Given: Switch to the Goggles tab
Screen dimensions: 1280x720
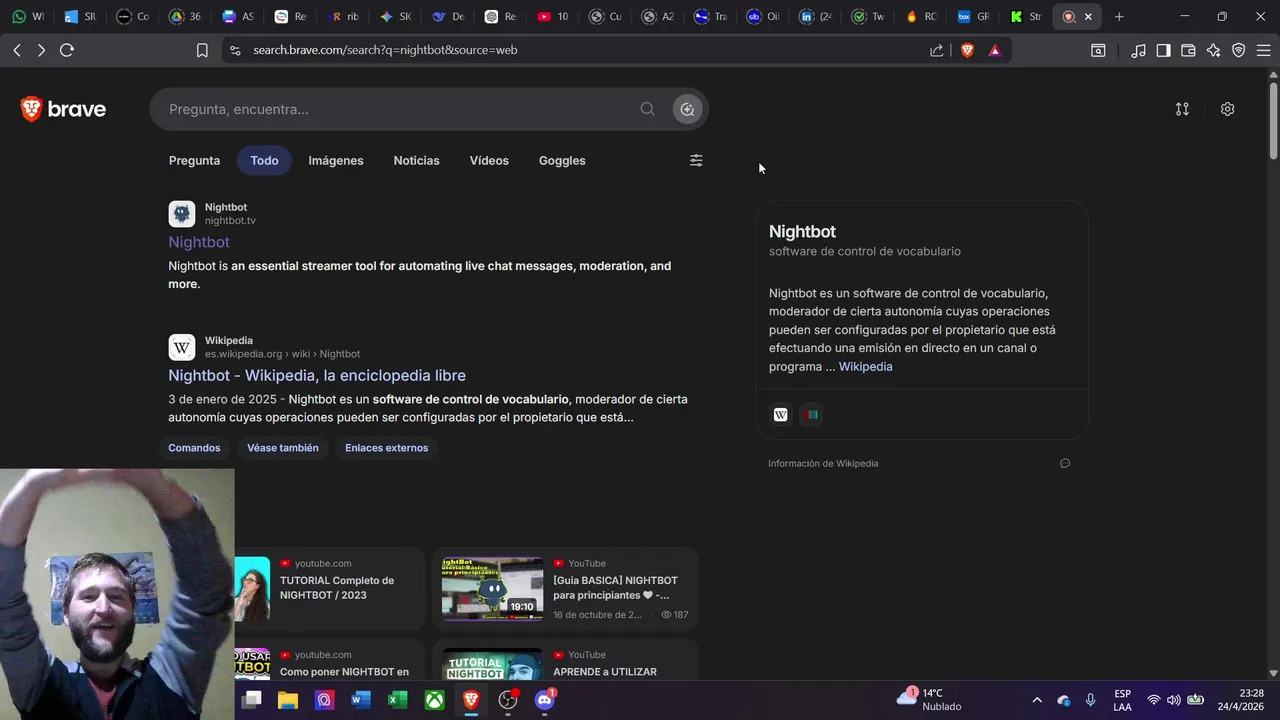Looking at the screenshot, I should [562, 160].
